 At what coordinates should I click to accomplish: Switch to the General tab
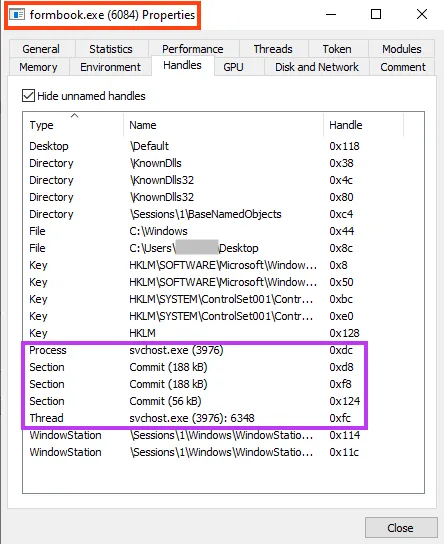click(x=41, y=49)
